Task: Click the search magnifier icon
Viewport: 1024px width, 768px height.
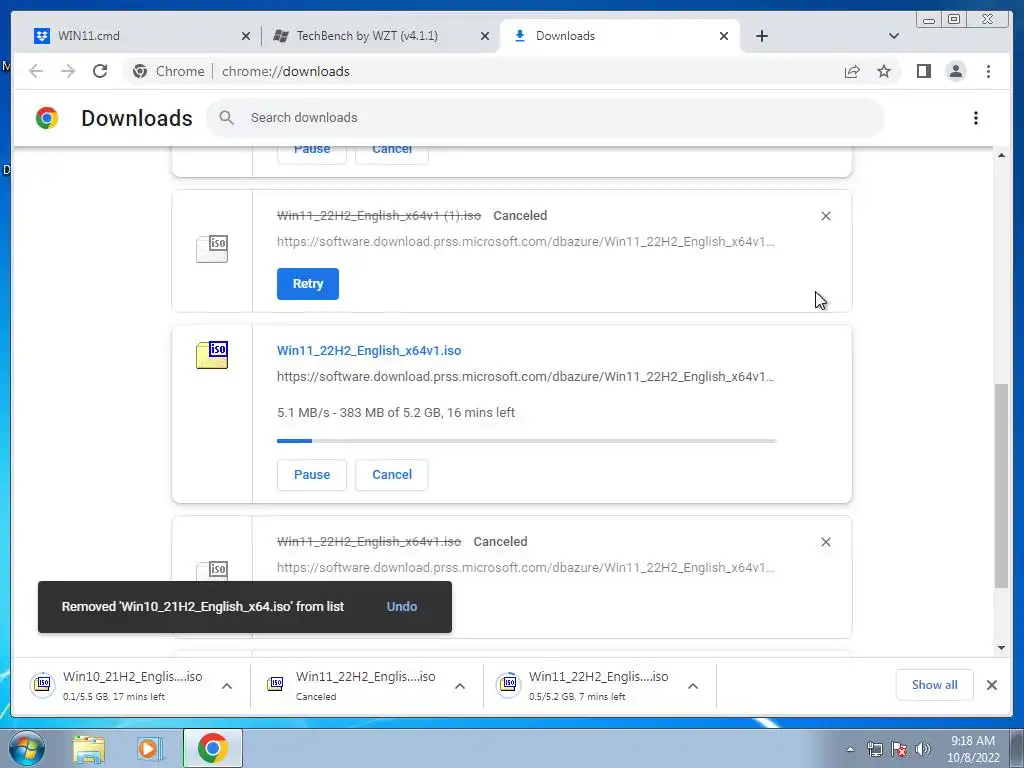Action: click(x=227, y=118)
